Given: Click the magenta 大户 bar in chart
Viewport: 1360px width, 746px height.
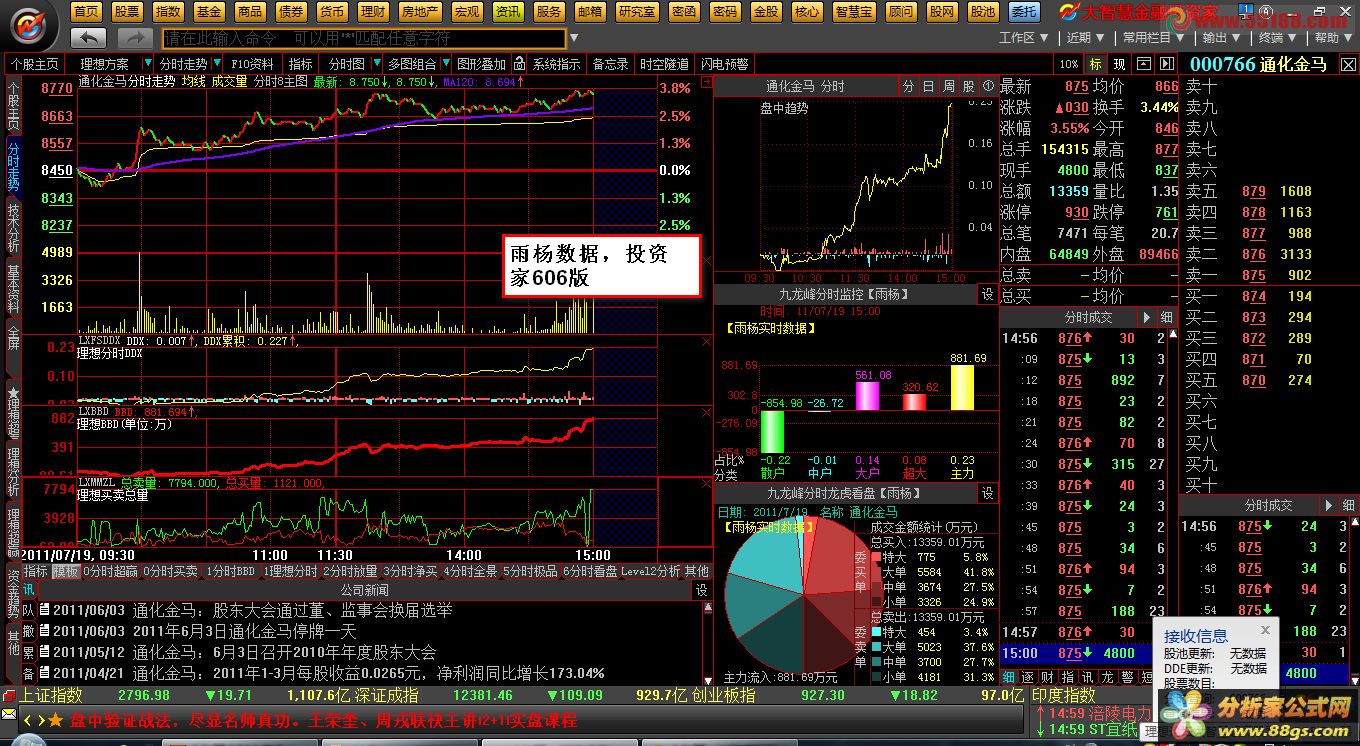Looking at the screenshot, I should [867, 396].
